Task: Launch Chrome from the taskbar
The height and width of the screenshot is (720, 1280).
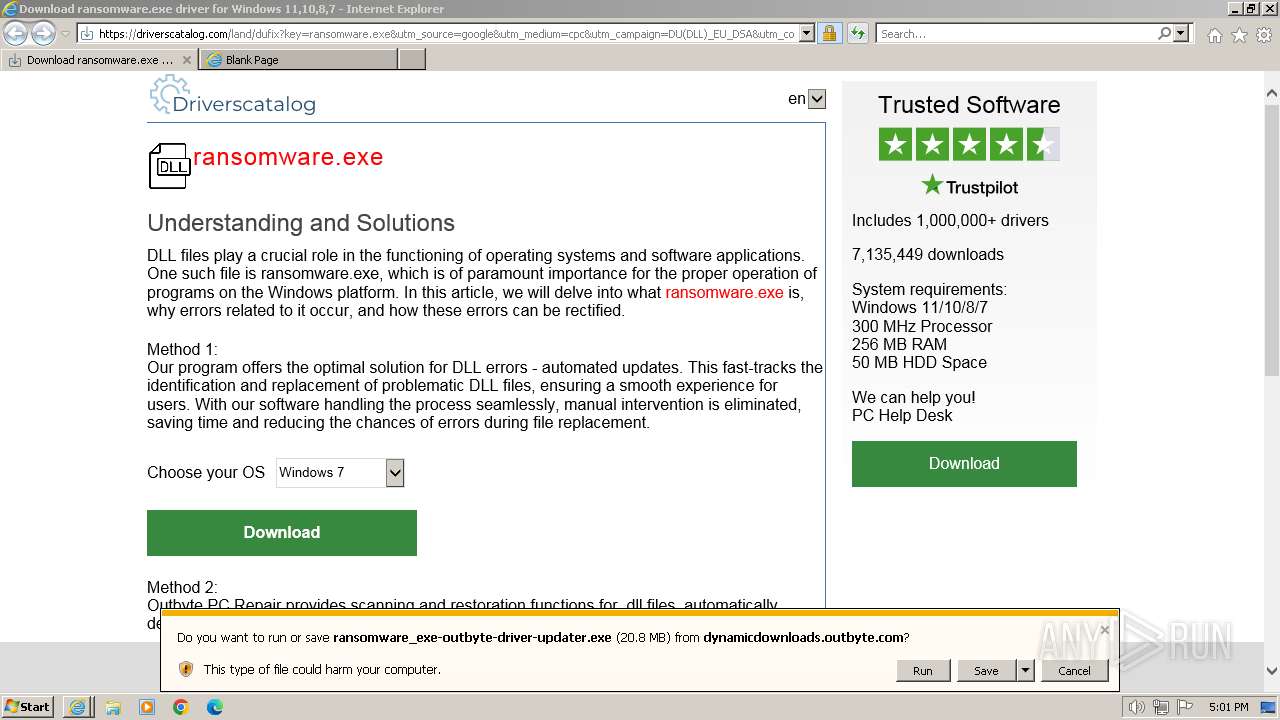Action: click(181, 707)
